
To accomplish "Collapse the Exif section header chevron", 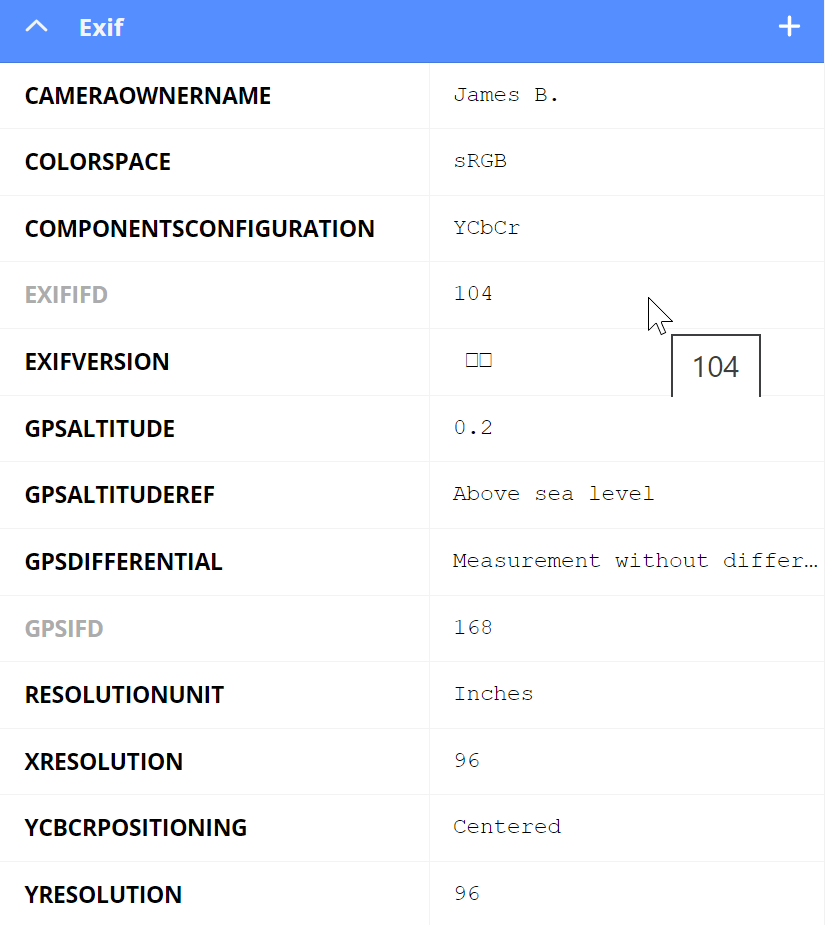I will pos(37,26).
